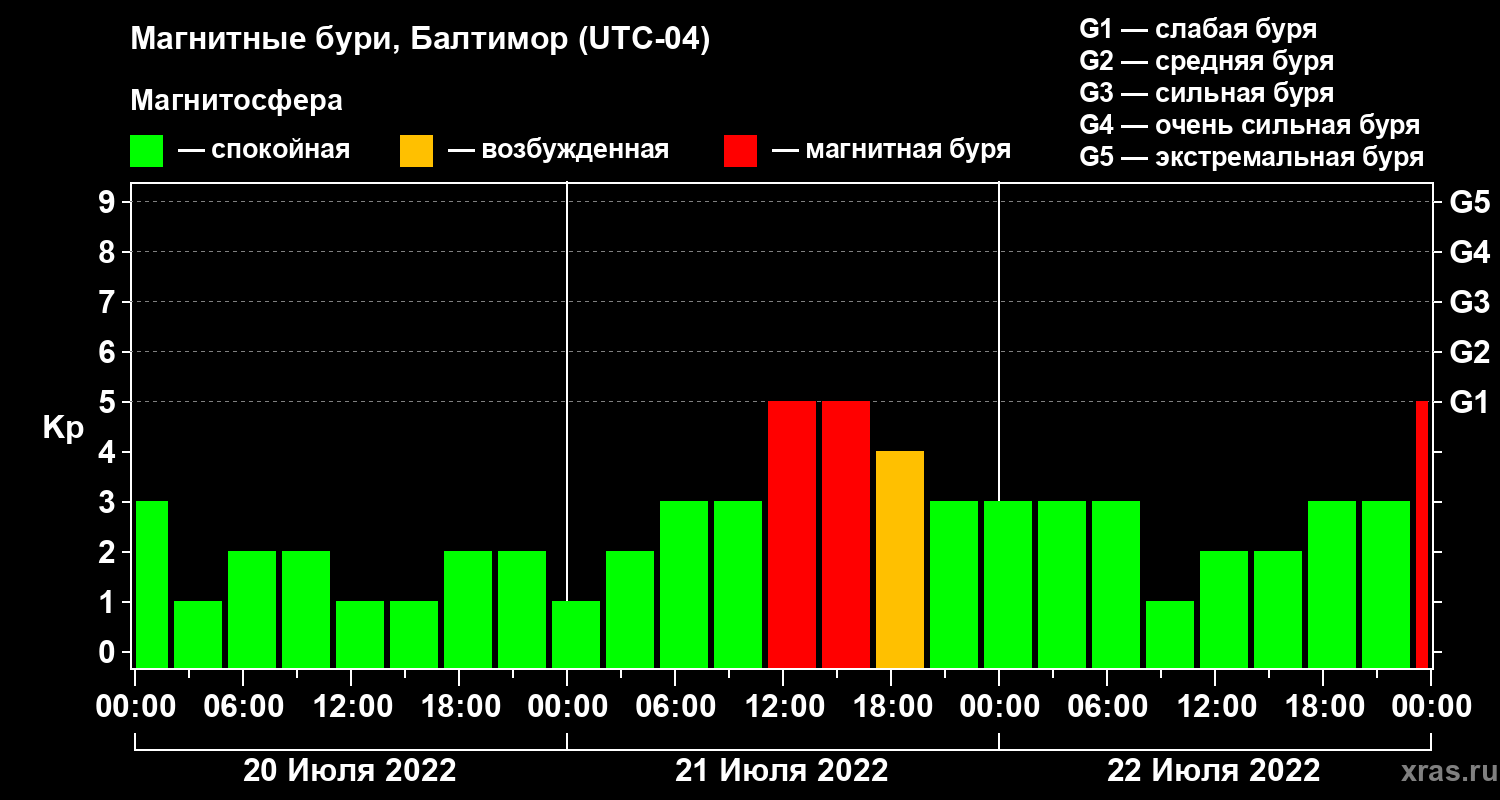This screenshot has width=1500, height=800.
Task: Select the green bar starting at 06:00 on 21 July
Action: pos(684,585)
